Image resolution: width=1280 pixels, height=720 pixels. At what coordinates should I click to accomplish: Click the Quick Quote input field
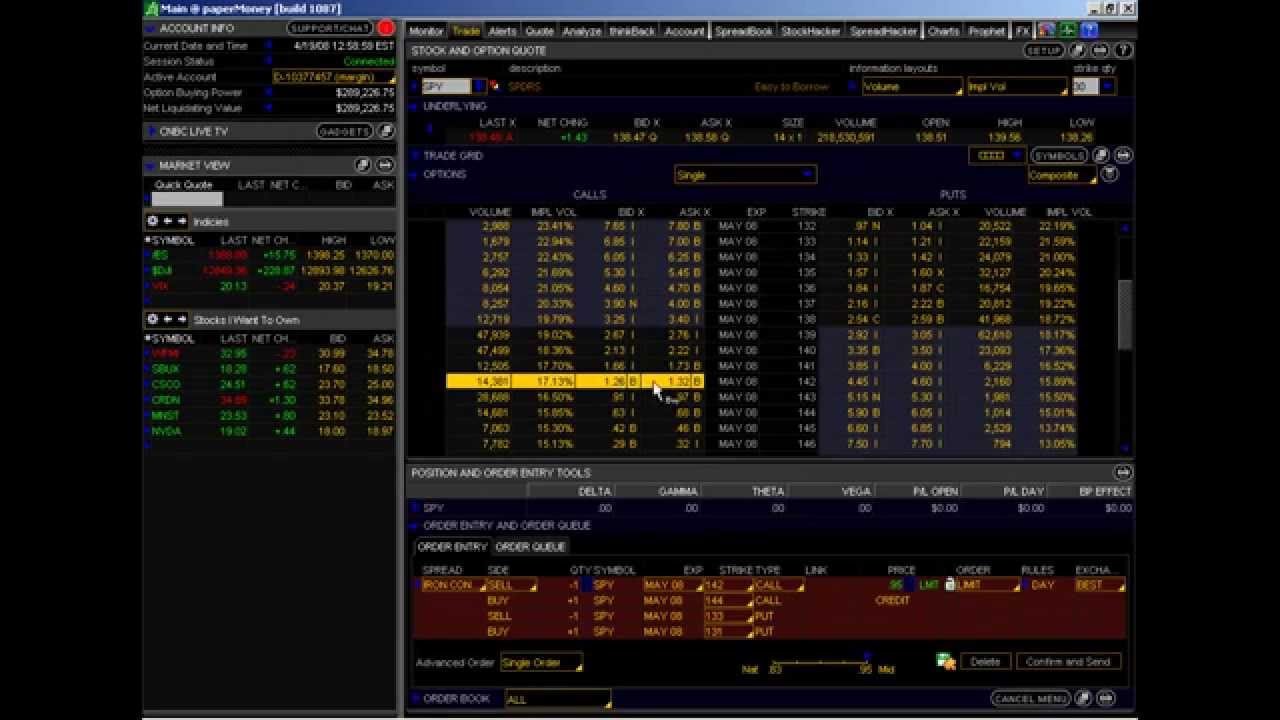pyautogui.click(x=187, y=199)
